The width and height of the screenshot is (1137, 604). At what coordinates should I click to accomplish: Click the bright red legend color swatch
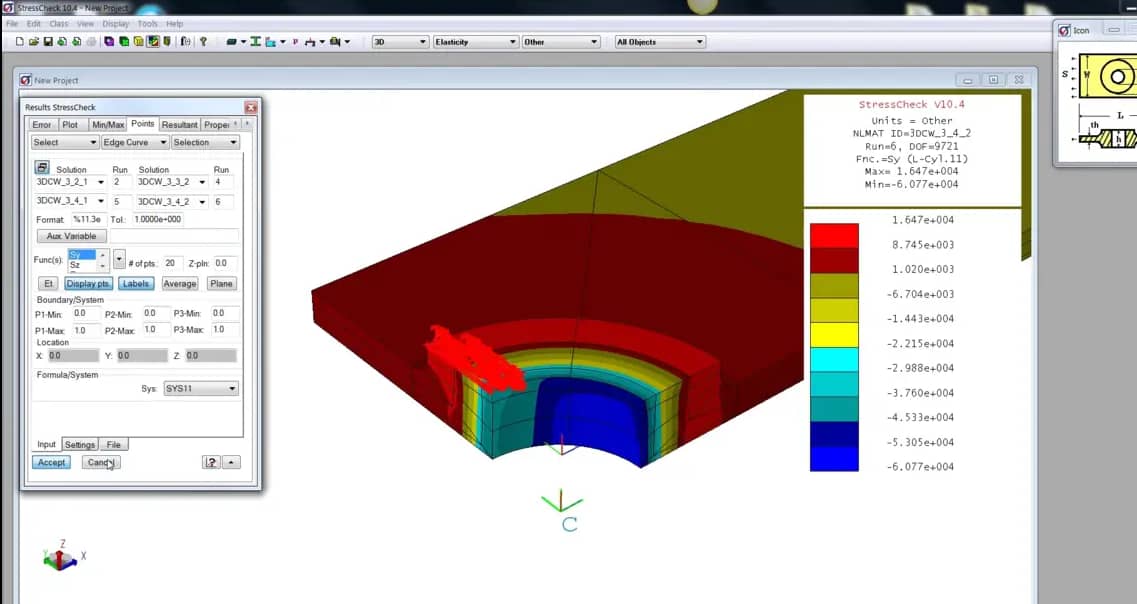point(833,235)
